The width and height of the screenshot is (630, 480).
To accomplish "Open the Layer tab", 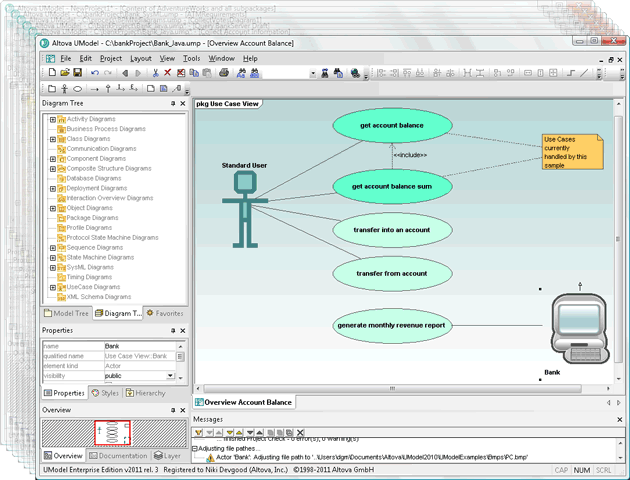I will click(x=168, y=455).
